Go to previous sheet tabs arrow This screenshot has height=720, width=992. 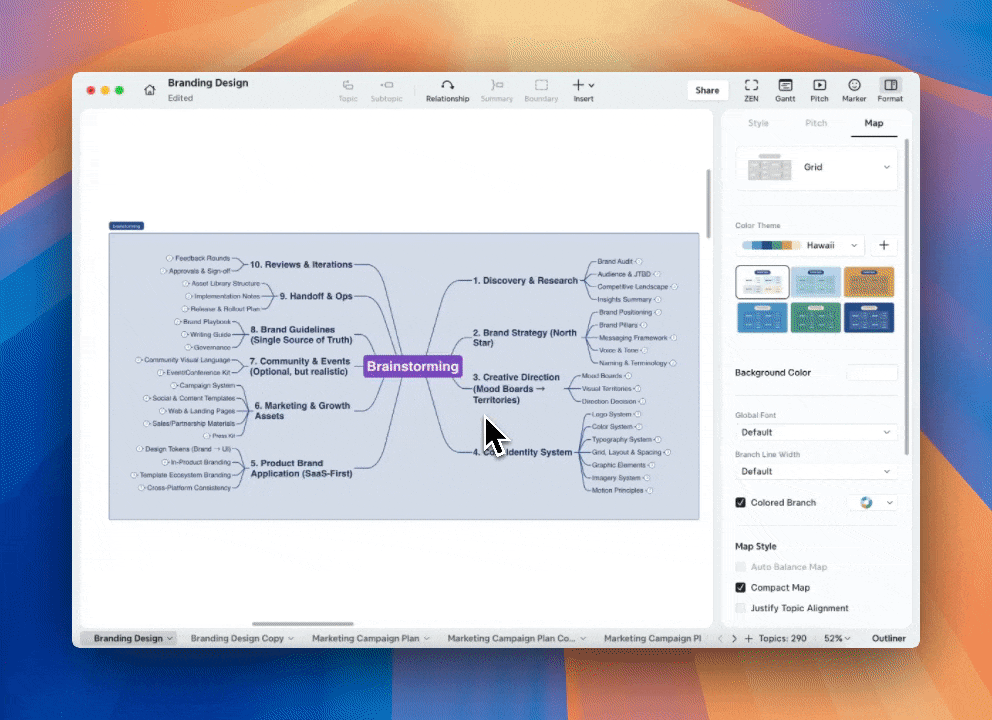coord(720,638)
